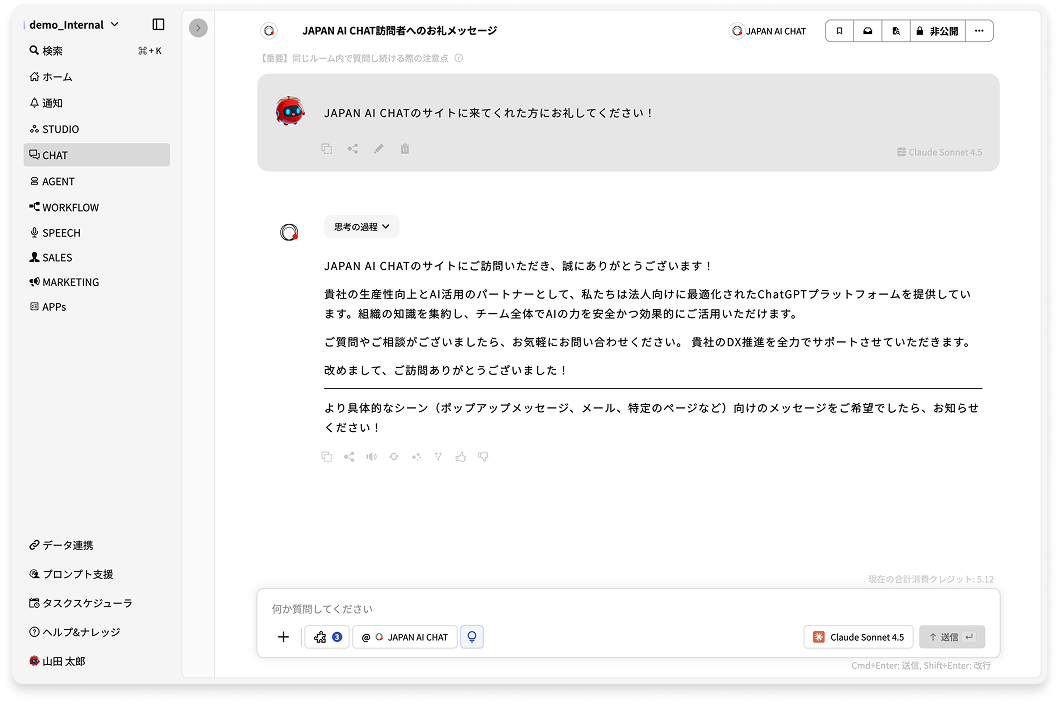
Task: Click the Claude Sonnet 4.5 label on user message
Action: [939, 152]
